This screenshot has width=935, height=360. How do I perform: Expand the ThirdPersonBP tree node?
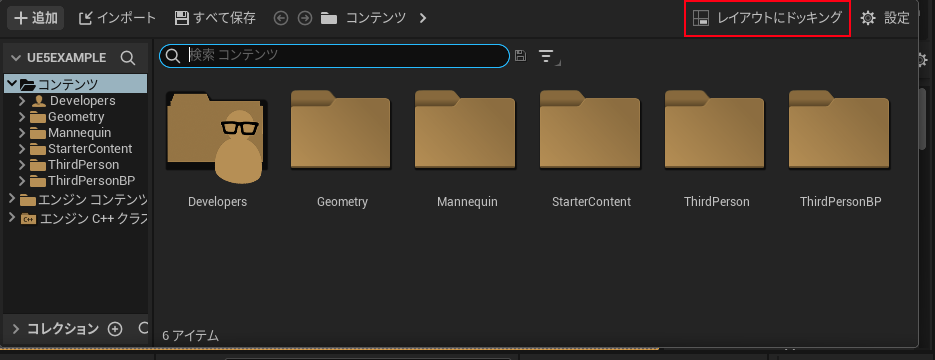click(23, 181)
